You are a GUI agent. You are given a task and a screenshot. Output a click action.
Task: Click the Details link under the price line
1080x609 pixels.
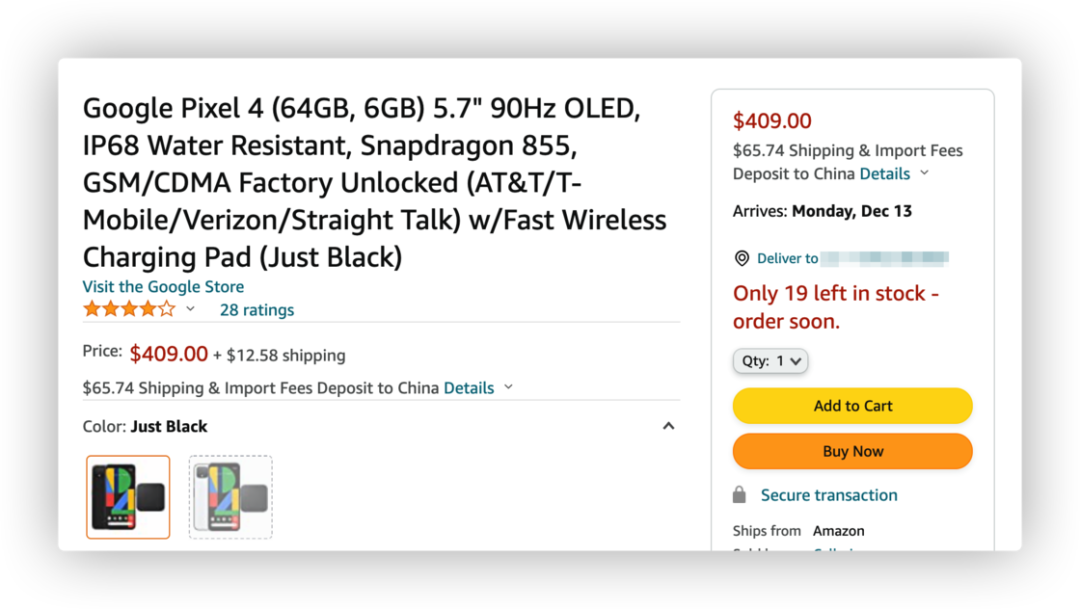click(468, 388)
